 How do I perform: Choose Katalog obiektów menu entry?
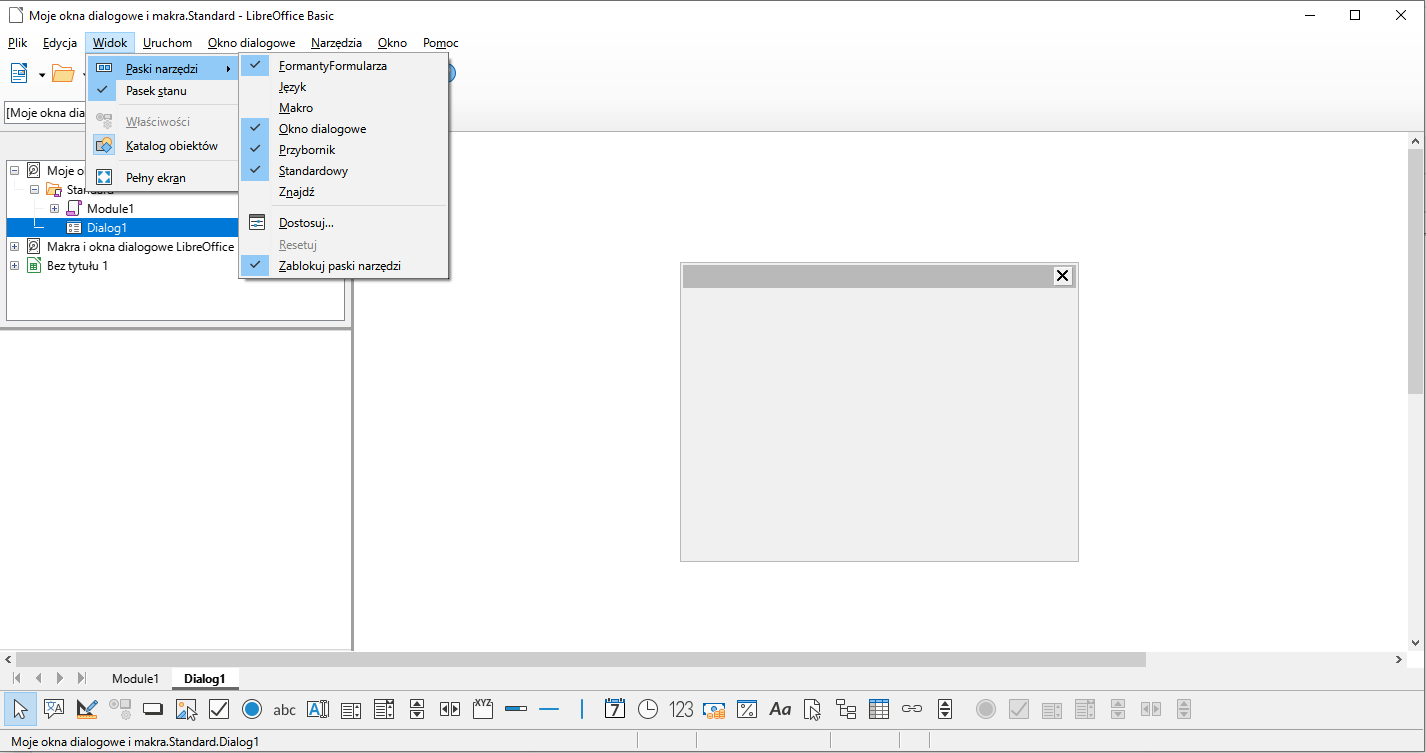162,146
